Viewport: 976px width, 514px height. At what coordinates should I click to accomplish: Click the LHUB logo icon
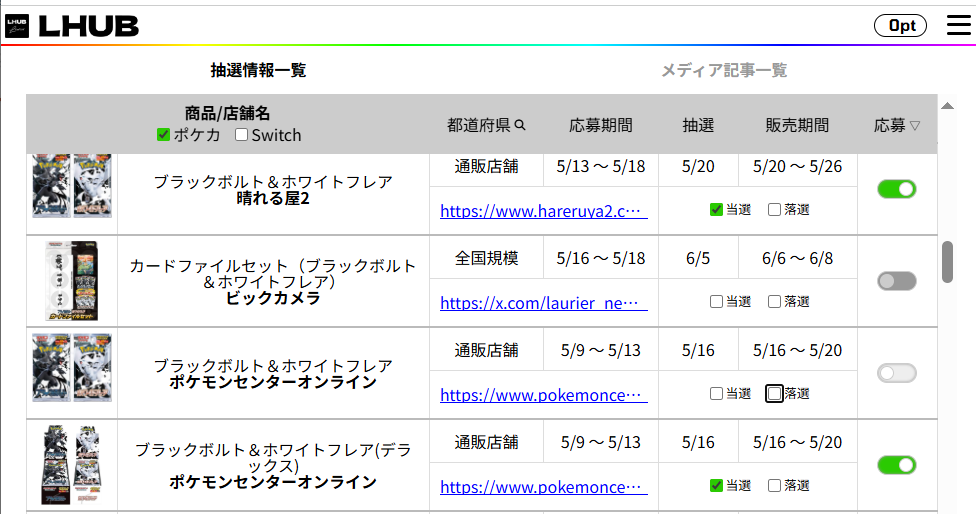[x=17, y=26]
